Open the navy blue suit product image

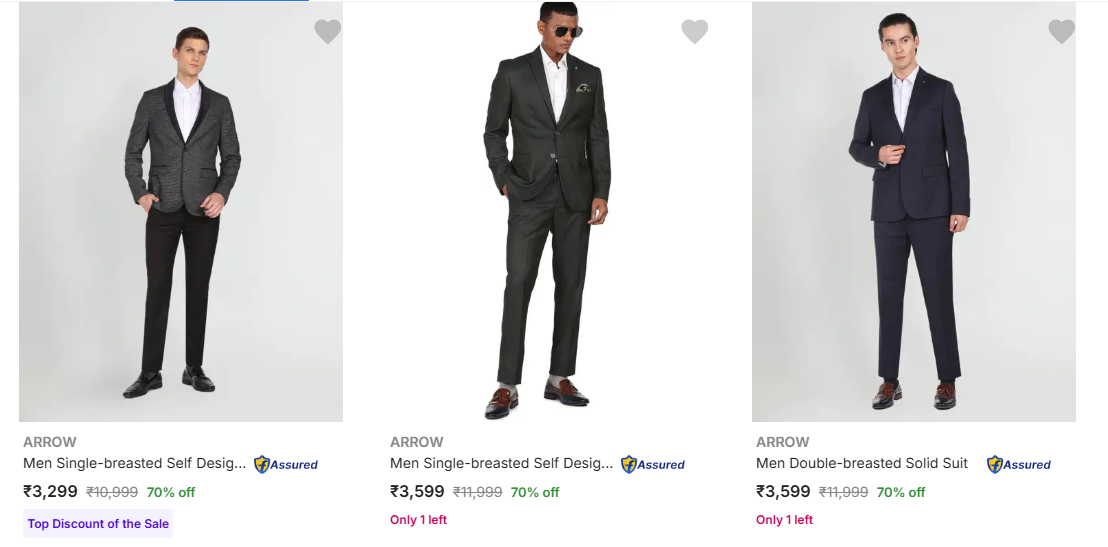(913, 212)
